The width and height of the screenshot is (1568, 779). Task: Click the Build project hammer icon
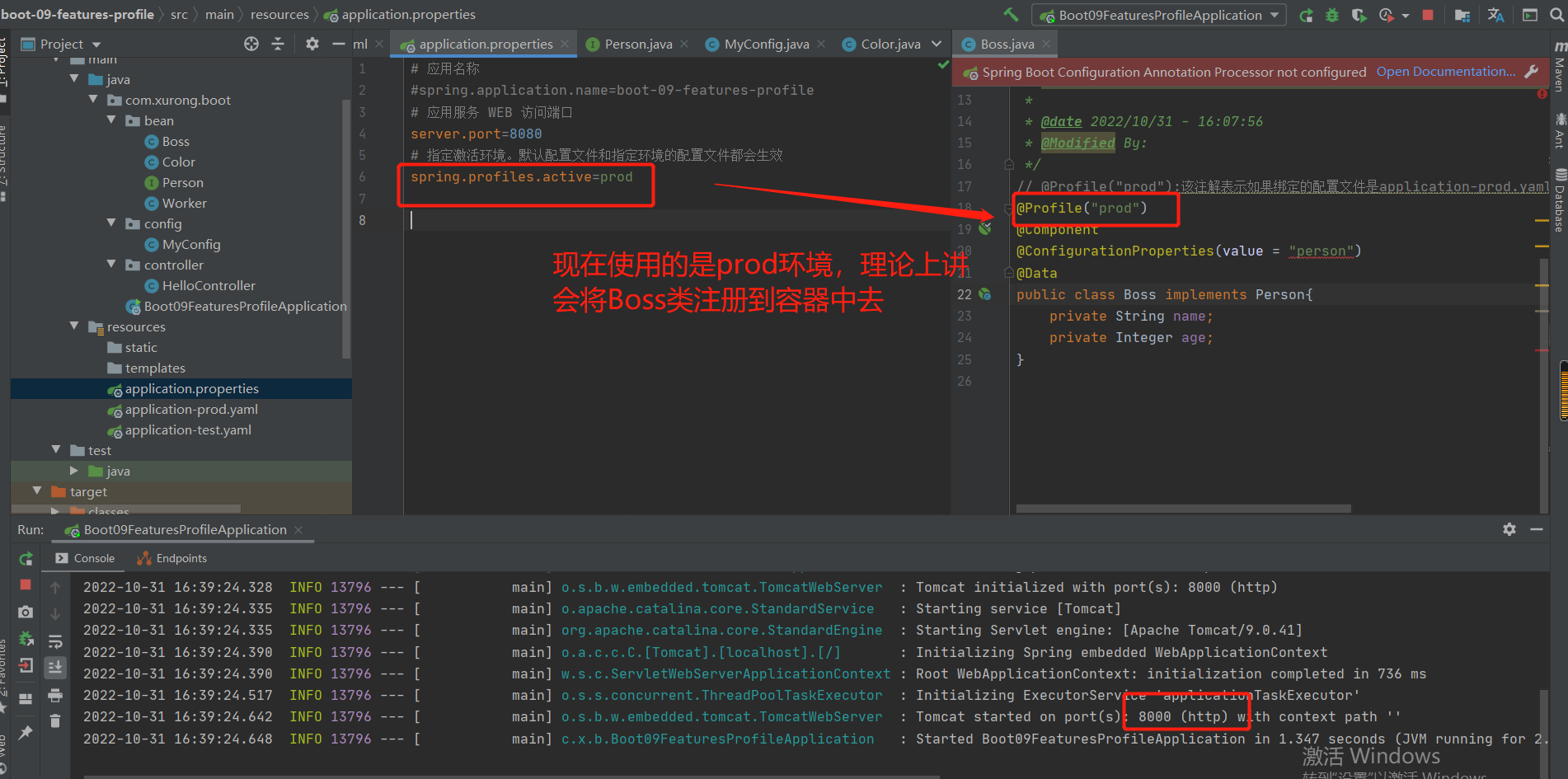point(1011,15)
